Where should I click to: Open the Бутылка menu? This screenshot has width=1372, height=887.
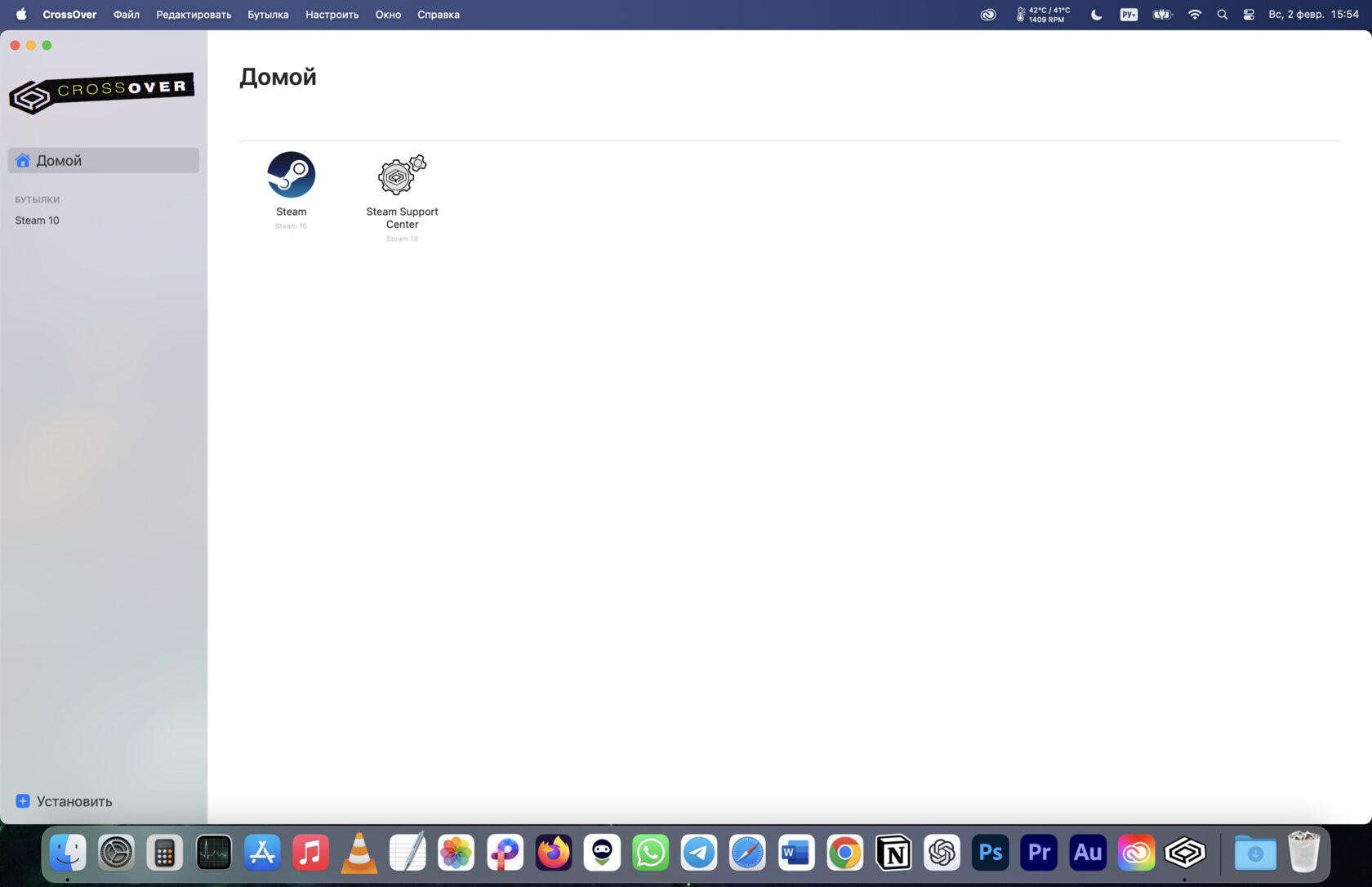(268, 15)
